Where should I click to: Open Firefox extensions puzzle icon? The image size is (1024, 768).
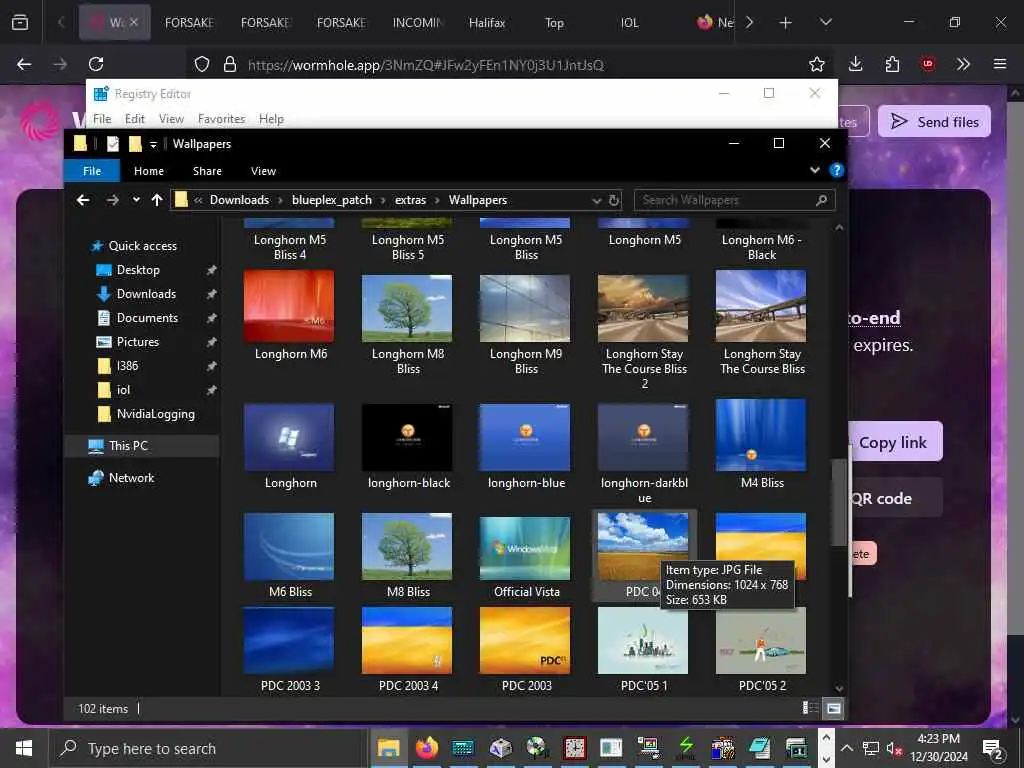pyautogui.click(x=892, y=64)
